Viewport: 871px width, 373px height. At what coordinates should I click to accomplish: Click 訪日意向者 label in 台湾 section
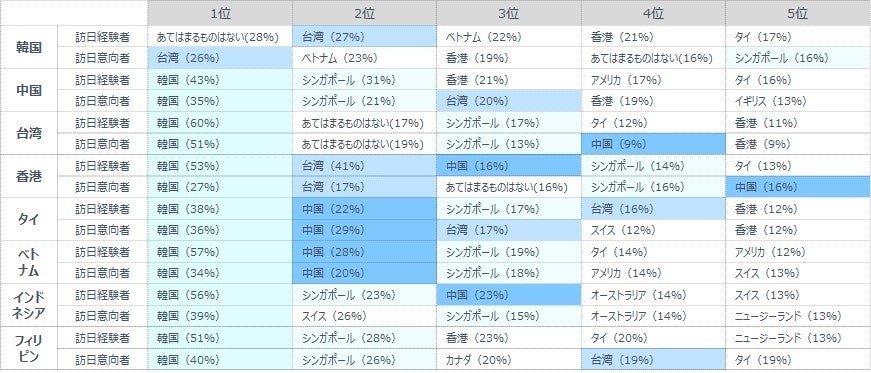coord(103,144)
